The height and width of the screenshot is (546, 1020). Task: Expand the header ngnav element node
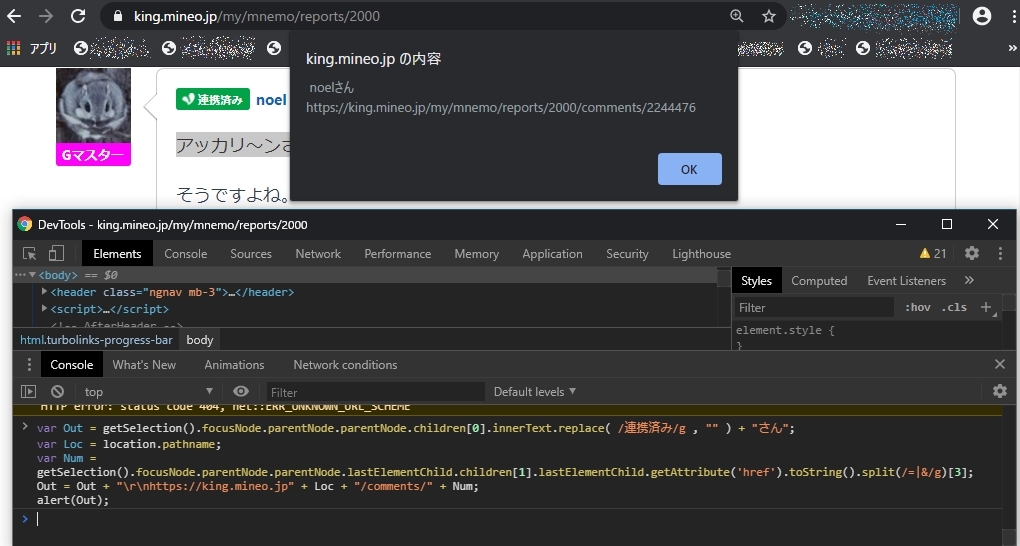tap(44, 292)
